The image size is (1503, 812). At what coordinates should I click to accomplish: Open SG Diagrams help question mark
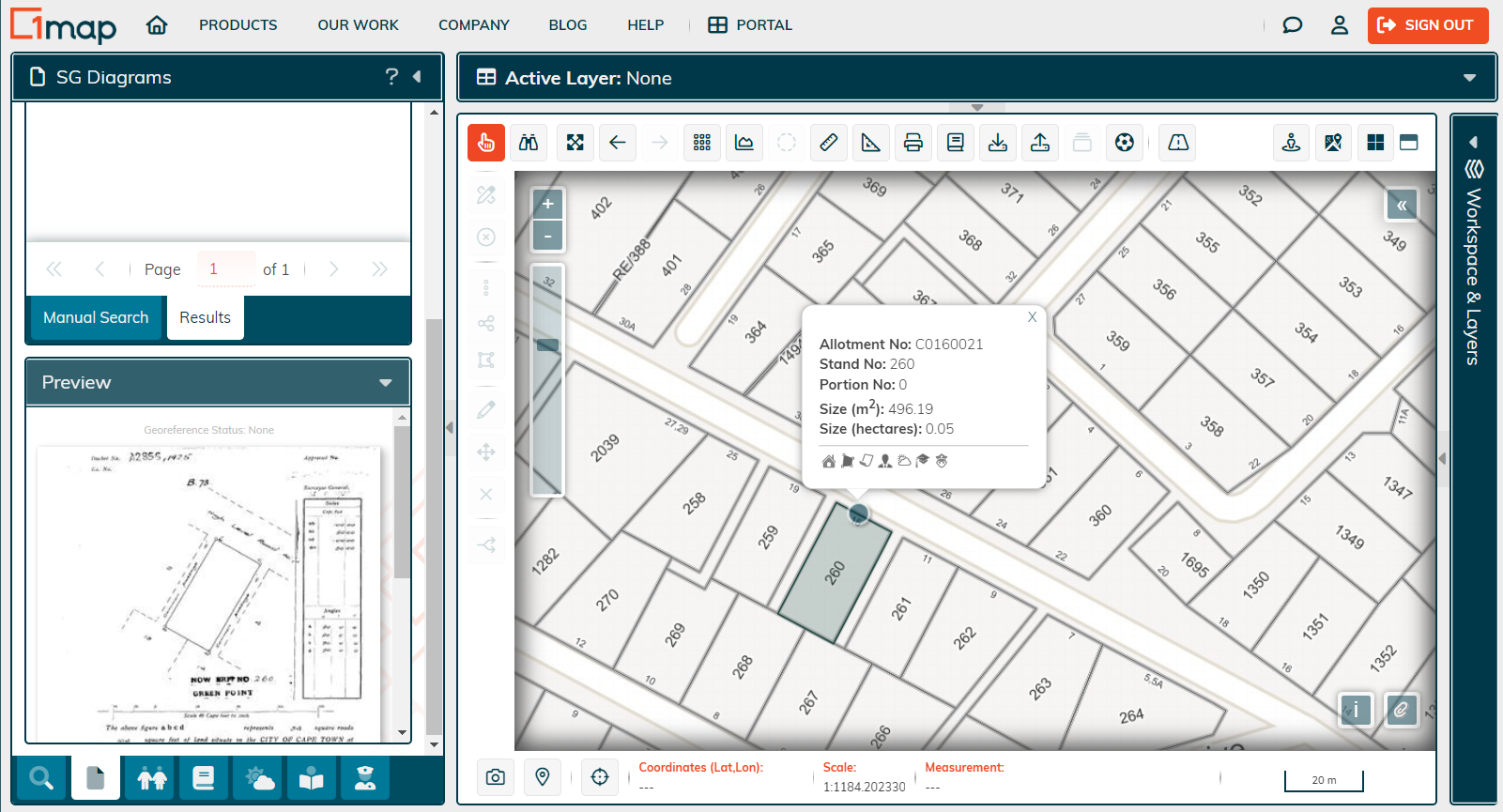coord(391,77)
